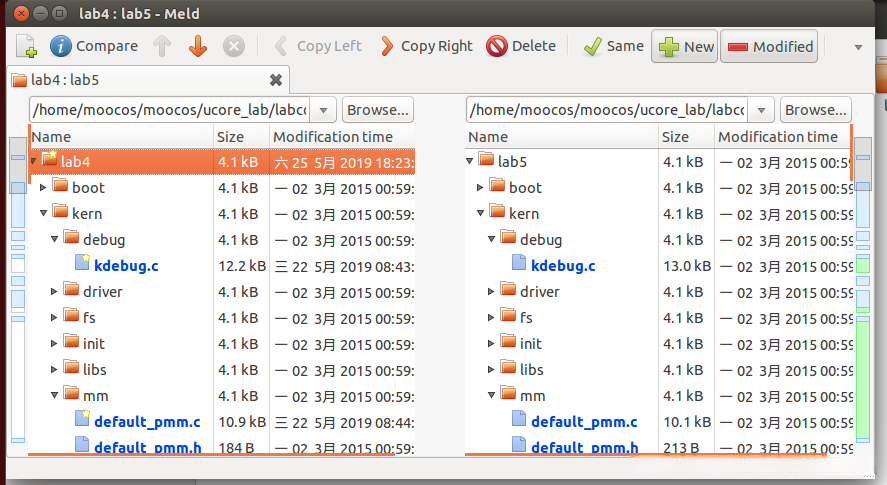Select the init folder icon in lab4 pane
The height and width of the screenshot is (485, 887).
pyautogui.click(x=71, y=341)
